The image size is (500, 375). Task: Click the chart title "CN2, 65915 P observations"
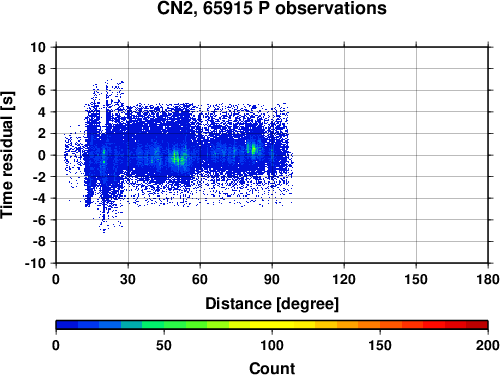pyautogui.click(x=272, y=8)
